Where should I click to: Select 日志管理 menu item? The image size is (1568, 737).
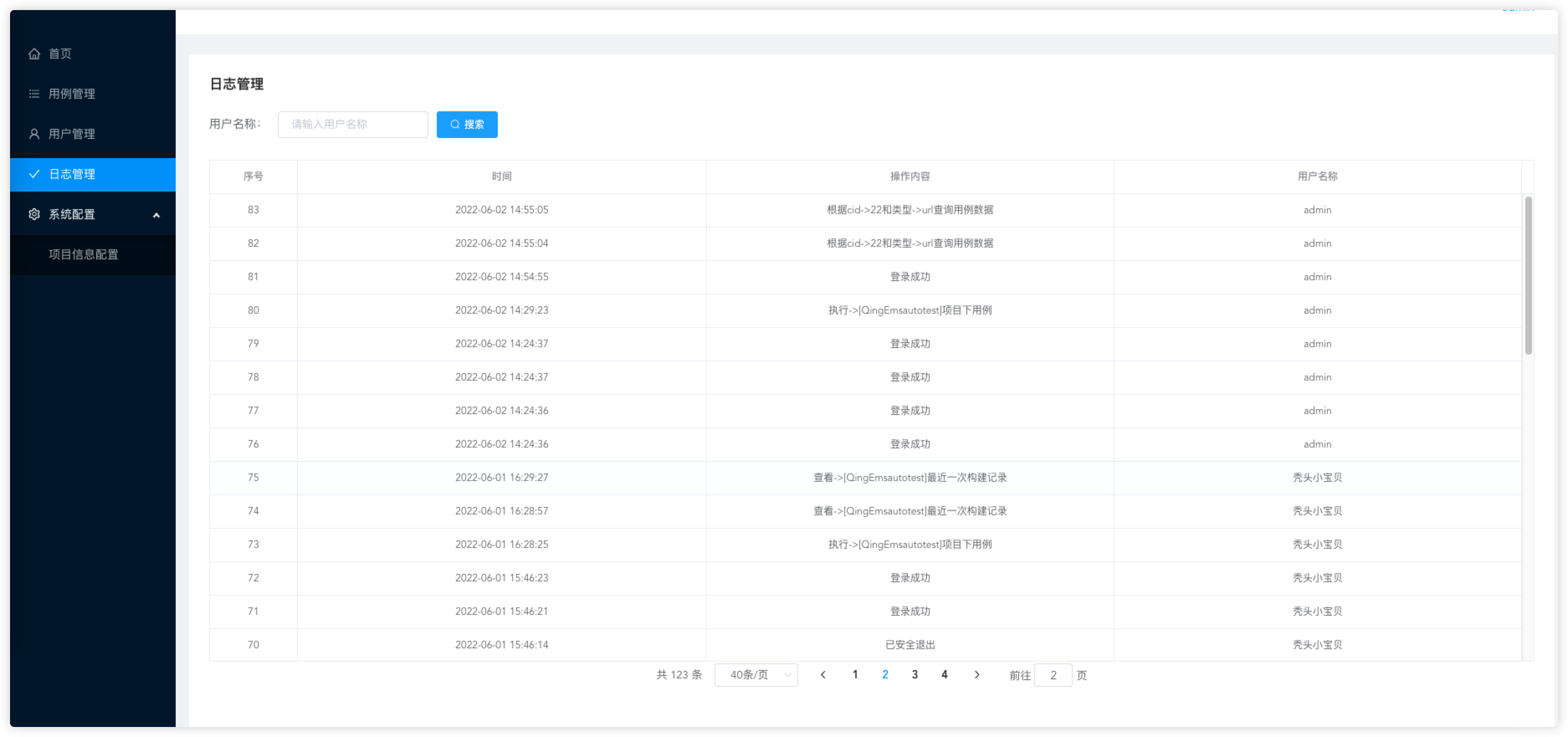pyautogui.click(x=92, y=174)
